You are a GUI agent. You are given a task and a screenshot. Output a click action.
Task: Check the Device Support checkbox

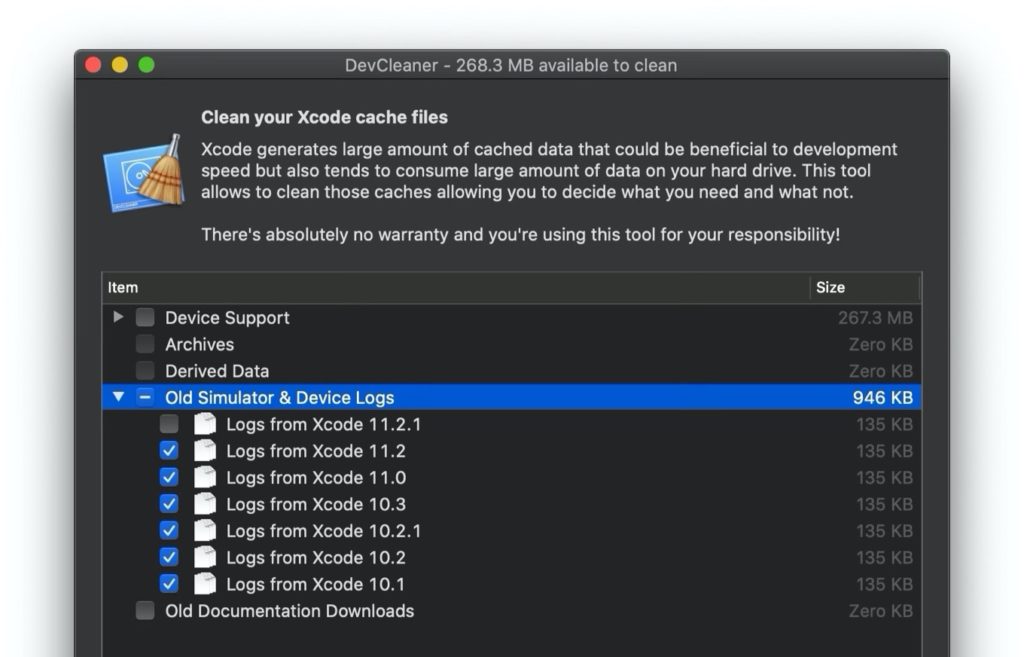click(x=144, y=317)
